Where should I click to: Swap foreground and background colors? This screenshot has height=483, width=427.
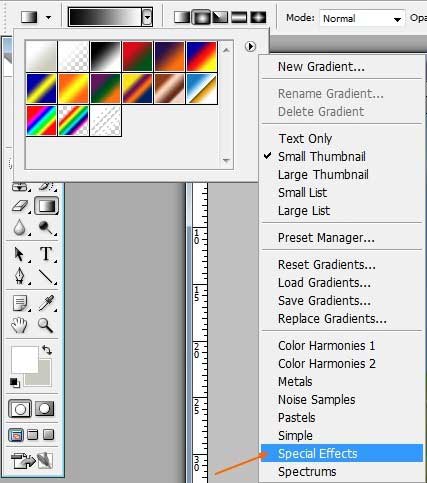47,350
